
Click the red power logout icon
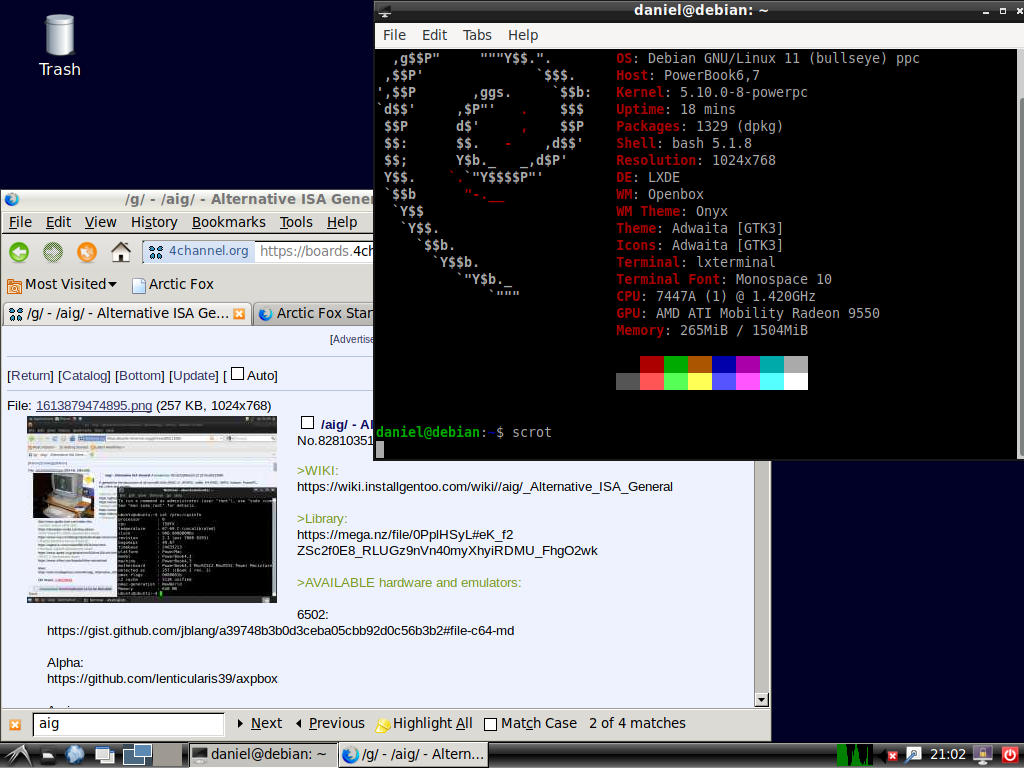[x=1010, y=755]
